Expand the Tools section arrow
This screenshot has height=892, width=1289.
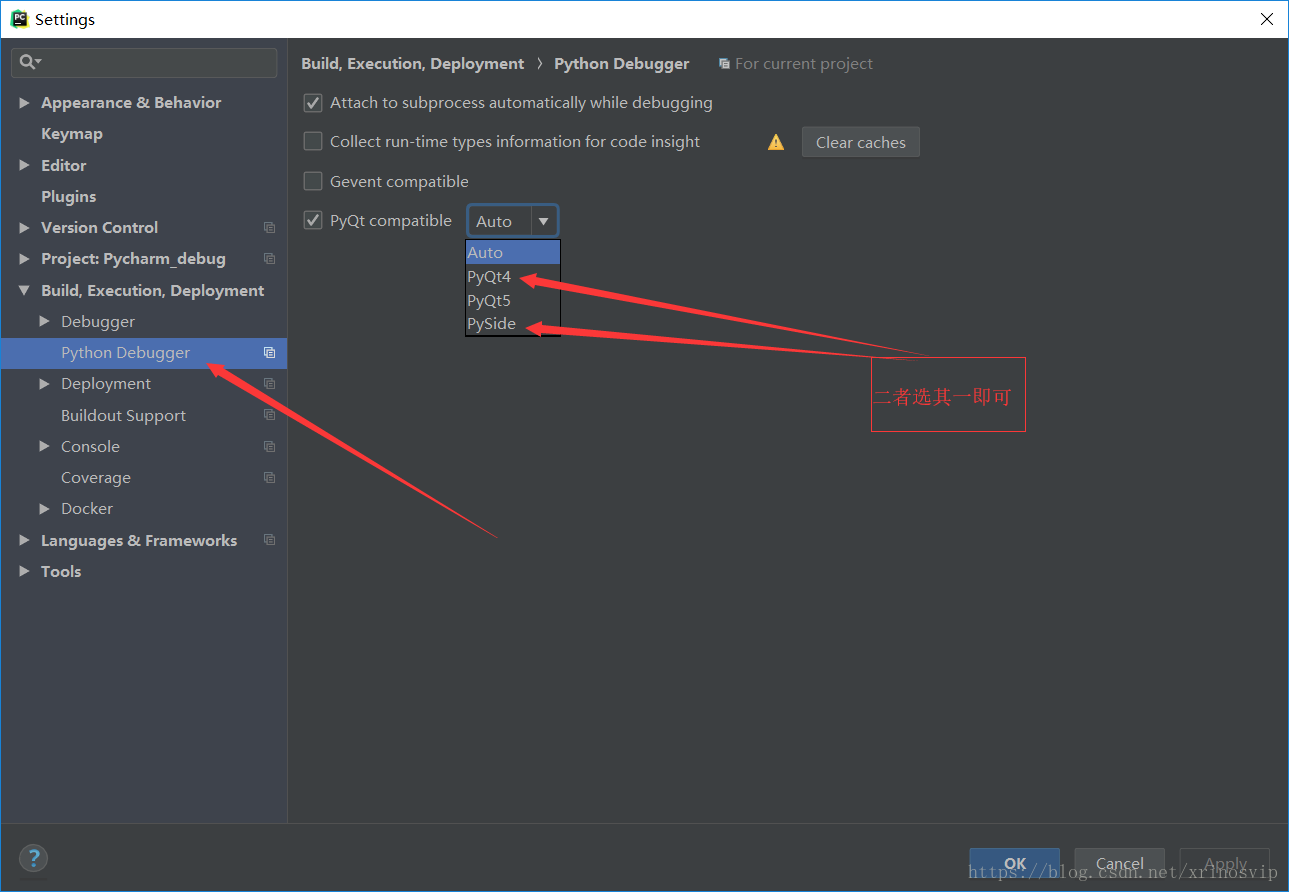pyautogui.click(x=24, y=572)
